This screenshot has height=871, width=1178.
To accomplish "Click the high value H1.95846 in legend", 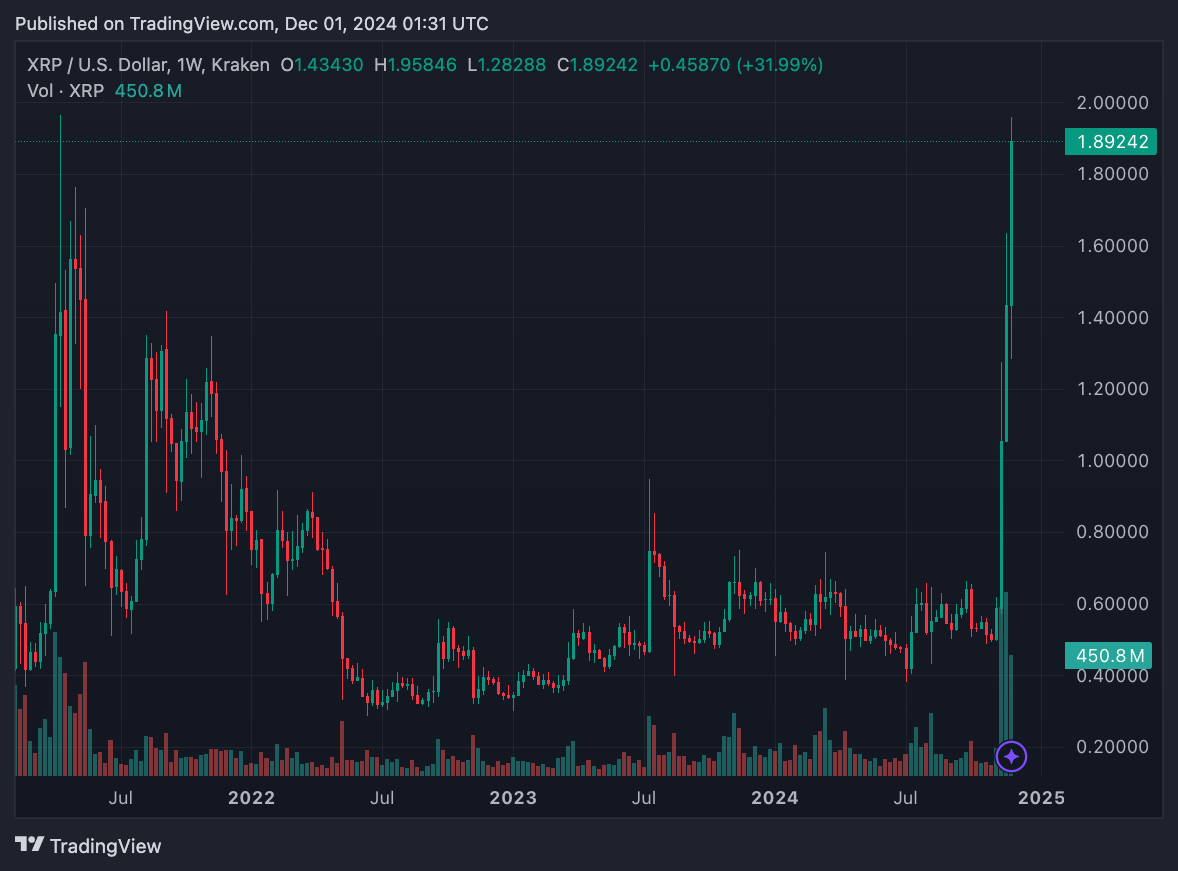I will pyautogui.click(x=414, y=65).
